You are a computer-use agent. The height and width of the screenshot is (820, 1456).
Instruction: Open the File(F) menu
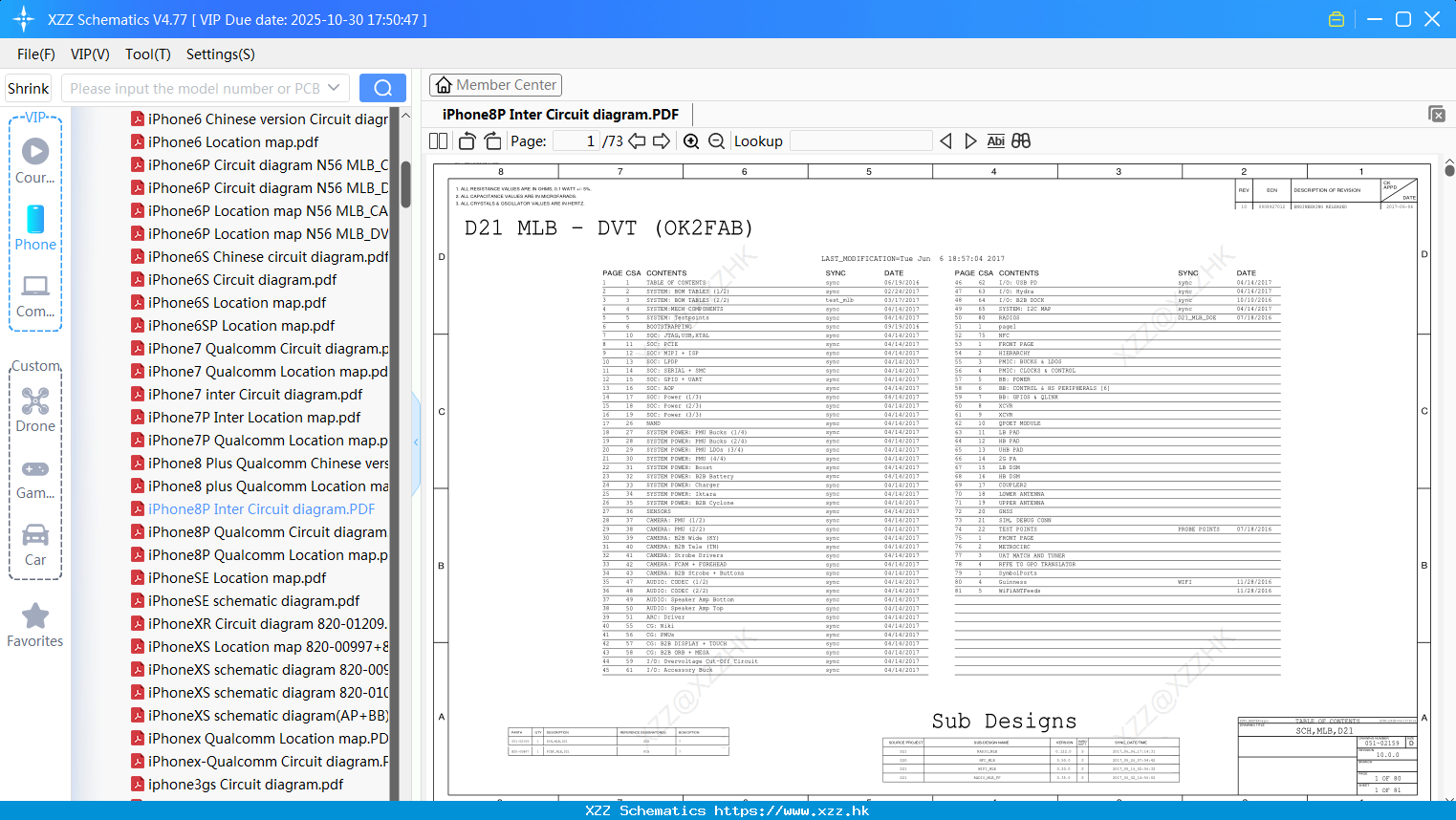[36, 54]
